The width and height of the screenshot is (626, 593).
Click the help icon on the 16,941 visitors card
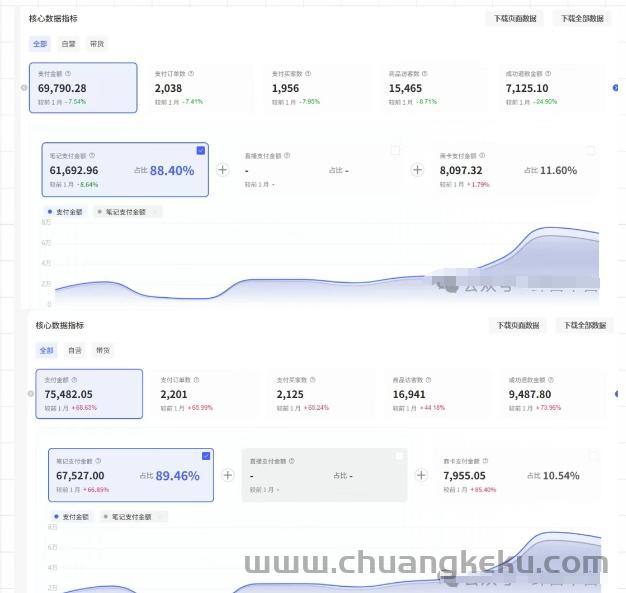(x=432, y=380)
